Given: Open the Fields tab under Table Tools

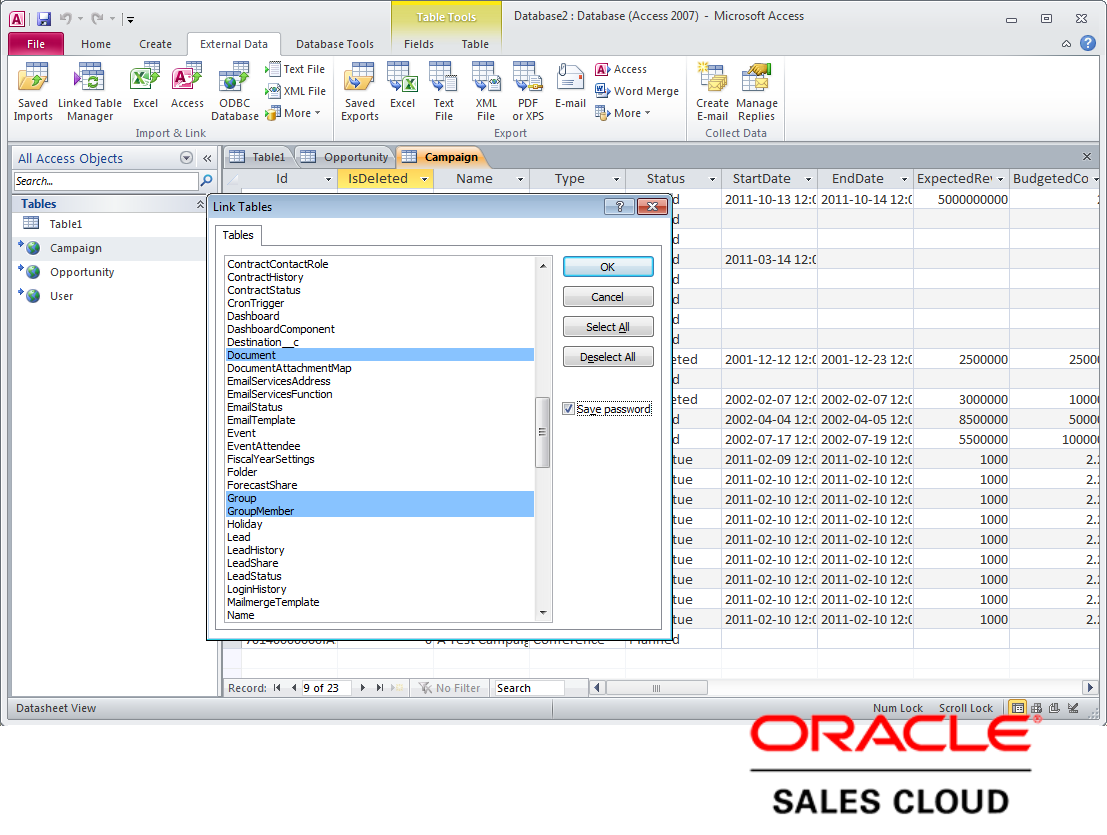Looking at the screenshot, I should click(419, 44).
